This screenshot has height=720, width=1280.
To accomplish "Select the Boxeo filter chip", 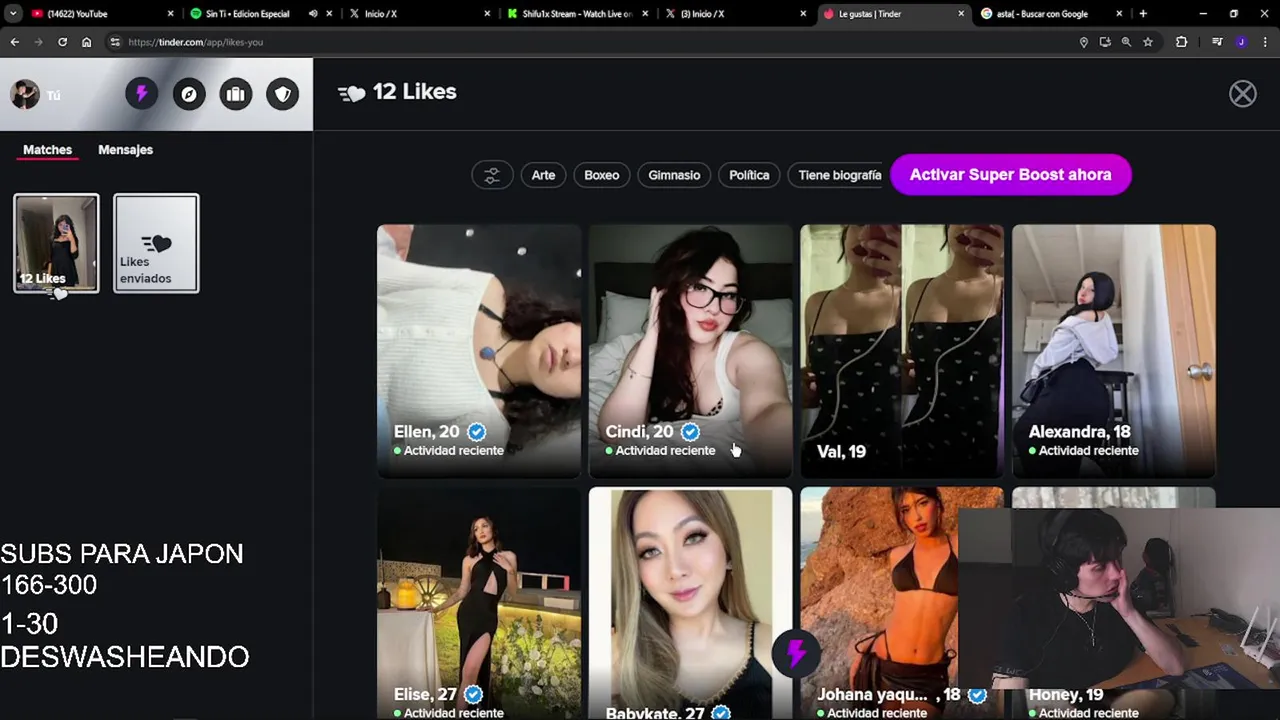I will 602,175.
